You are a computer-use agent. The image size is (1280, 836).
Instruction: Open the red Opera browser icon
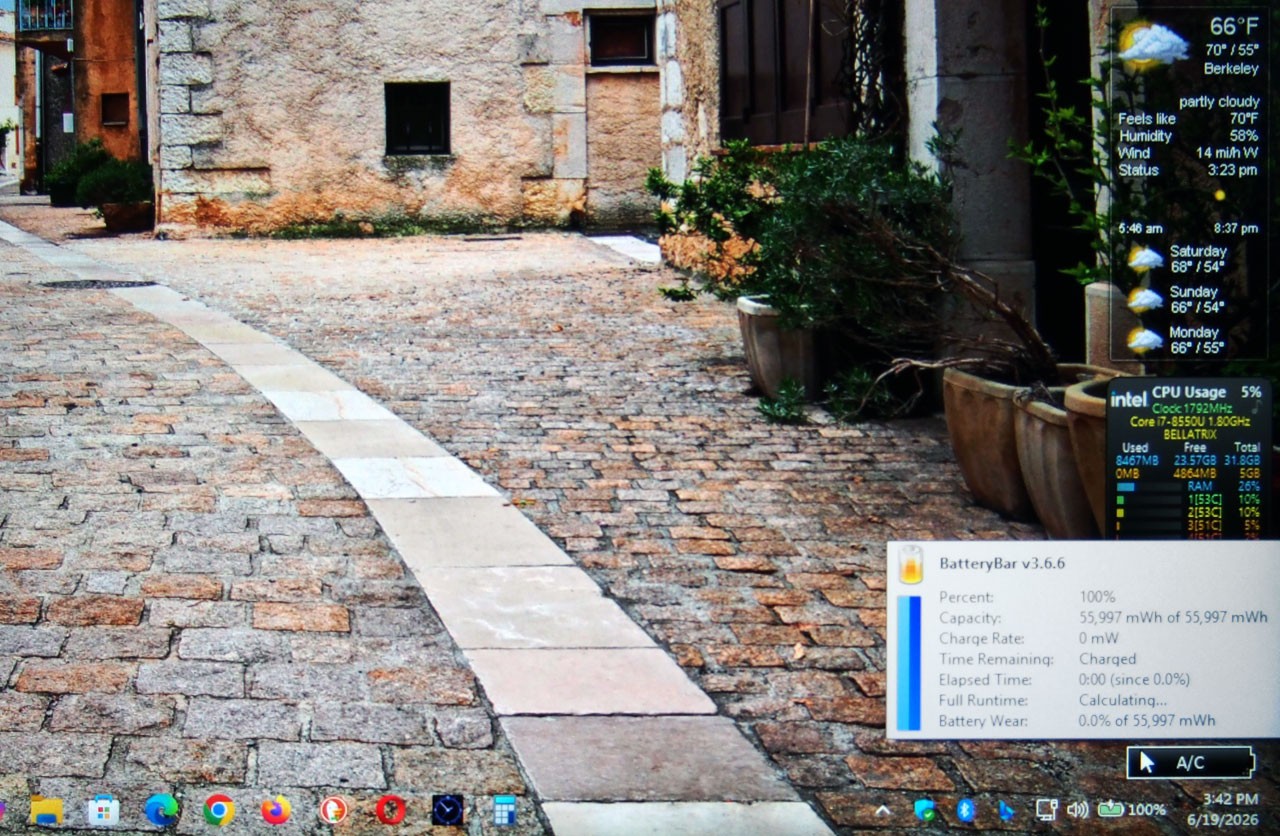click(x=390, y=809)
